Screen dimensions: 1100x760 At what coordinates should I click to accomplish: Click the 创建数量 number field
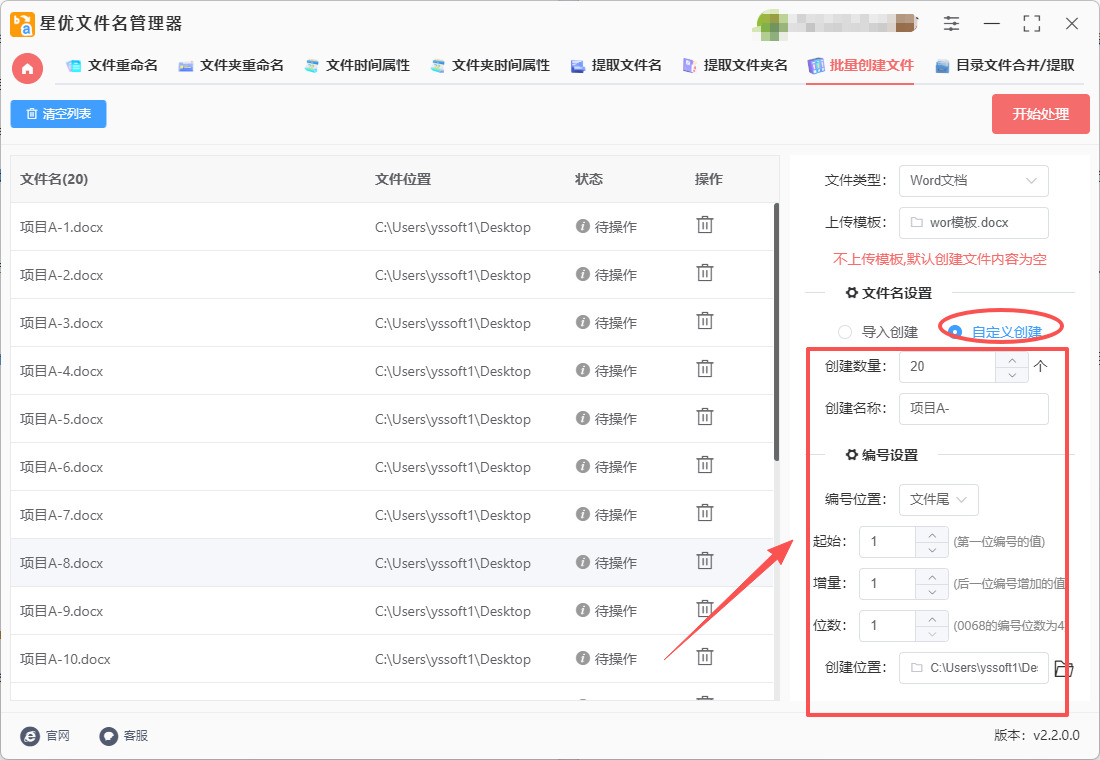click(x=947, y=366)
